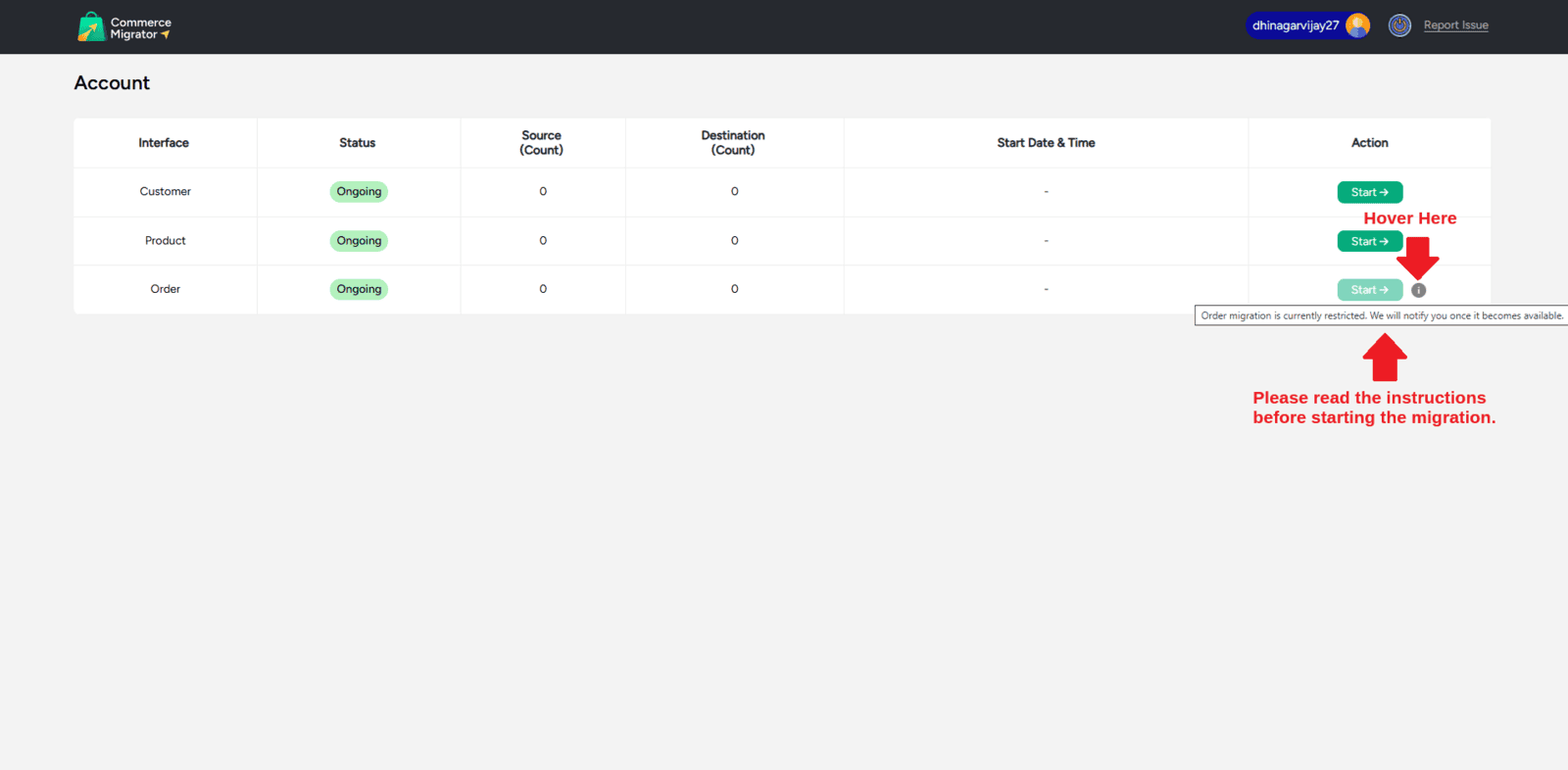Select the Customer interface cell
The width and height of the screenshot is (1568, 770).
[x=165, y=192]
